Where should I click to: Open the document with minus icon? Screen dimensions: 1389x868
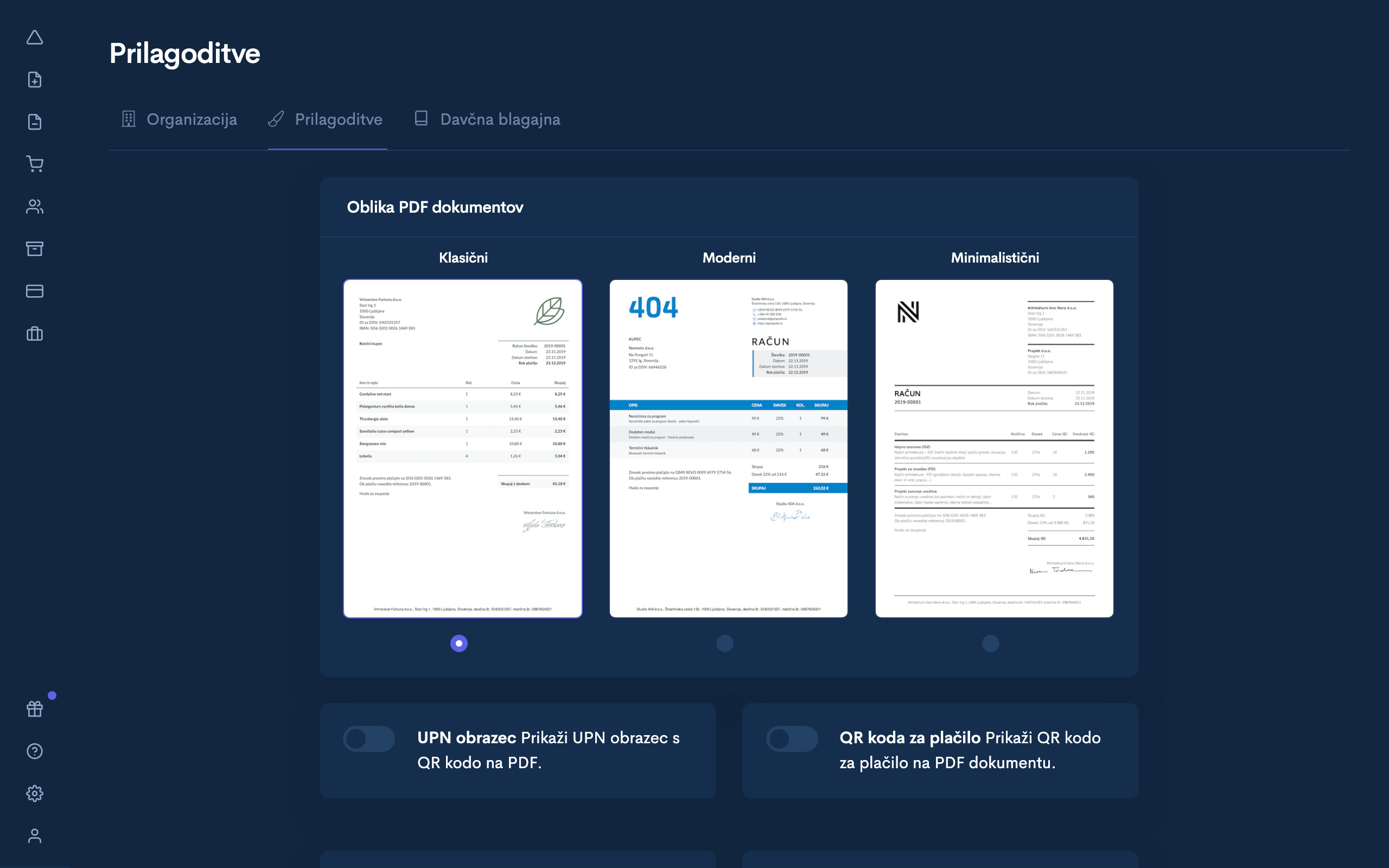point(34,122)
